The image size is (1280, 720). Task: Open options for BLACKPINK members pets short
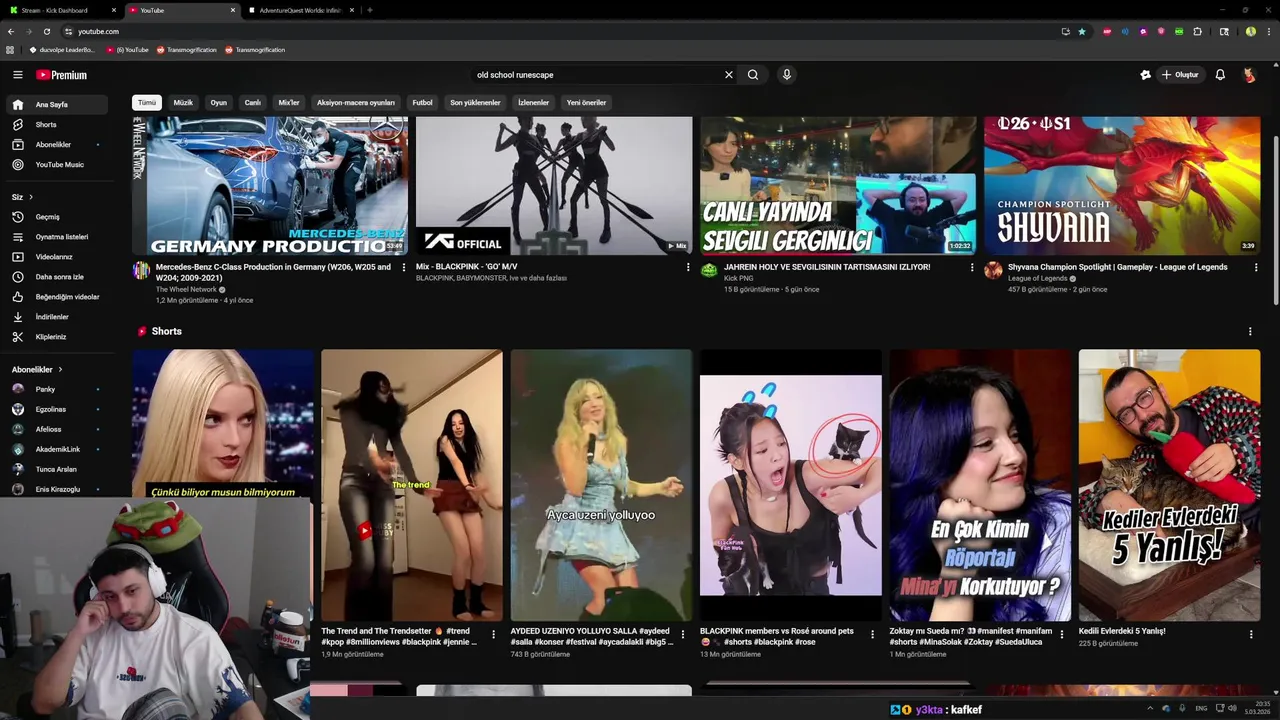tap(872, 634)
